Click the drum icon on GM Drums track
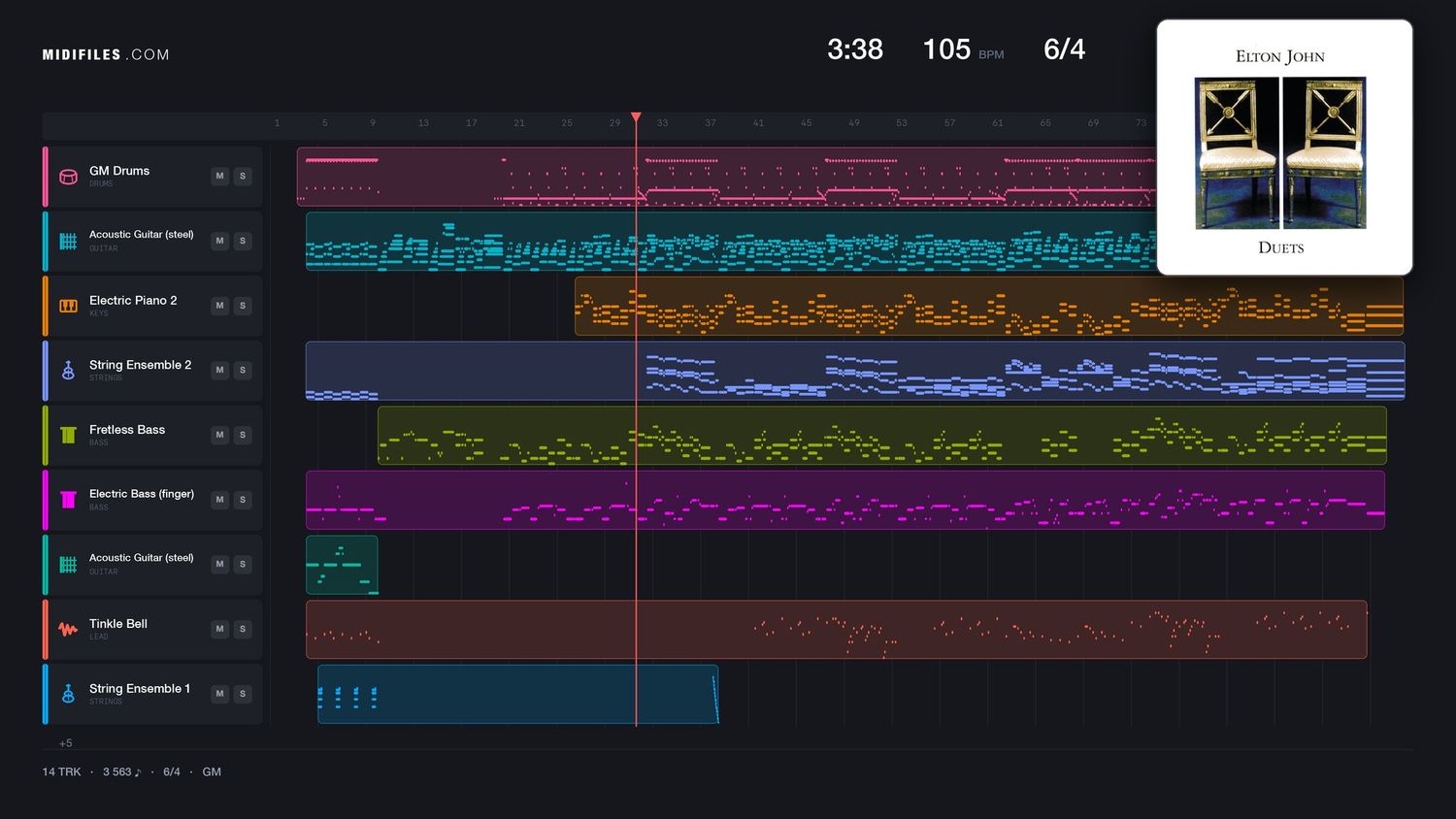1456x819 pixels. coord(68,177)
